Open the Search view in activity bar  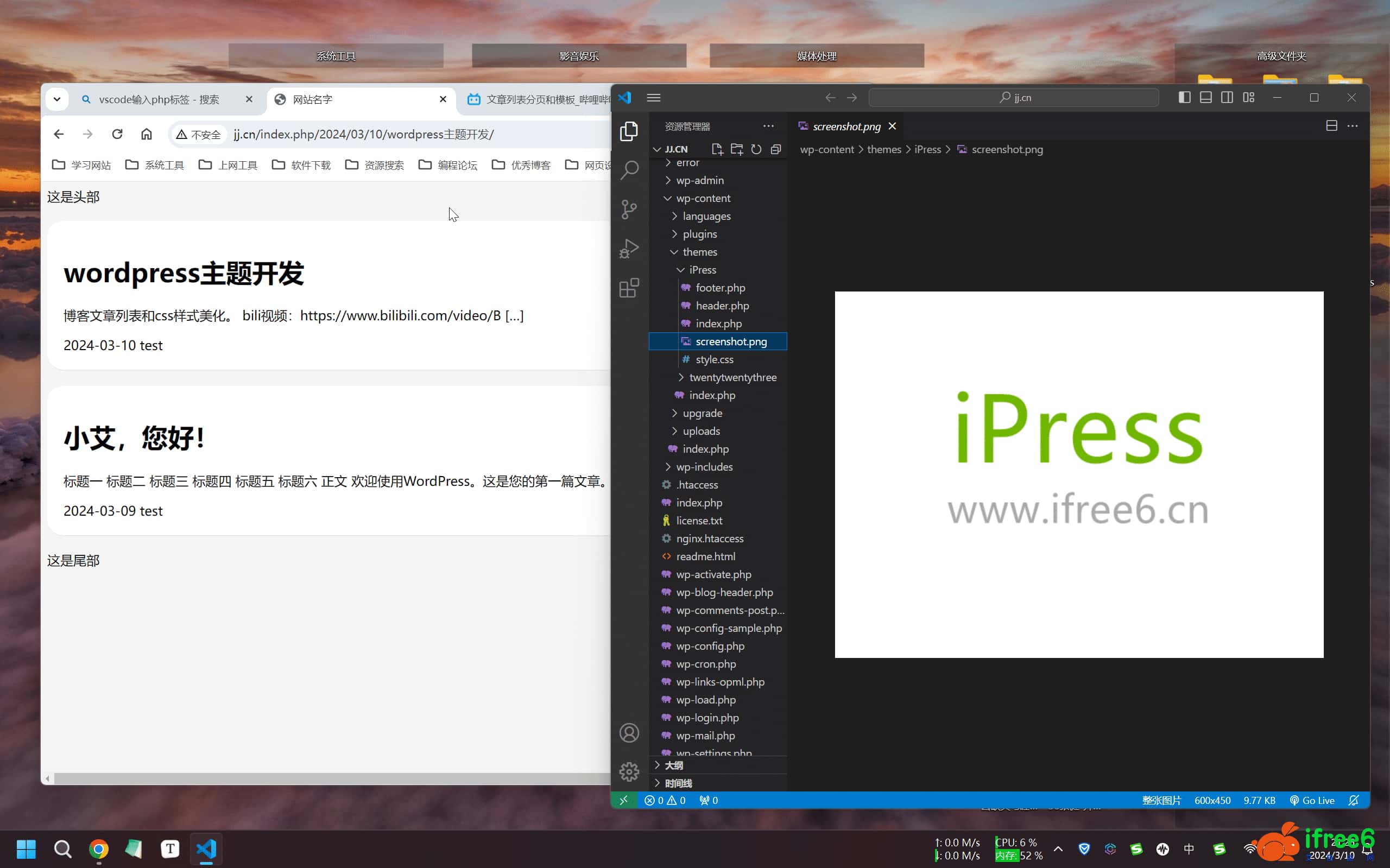[629, 170]
